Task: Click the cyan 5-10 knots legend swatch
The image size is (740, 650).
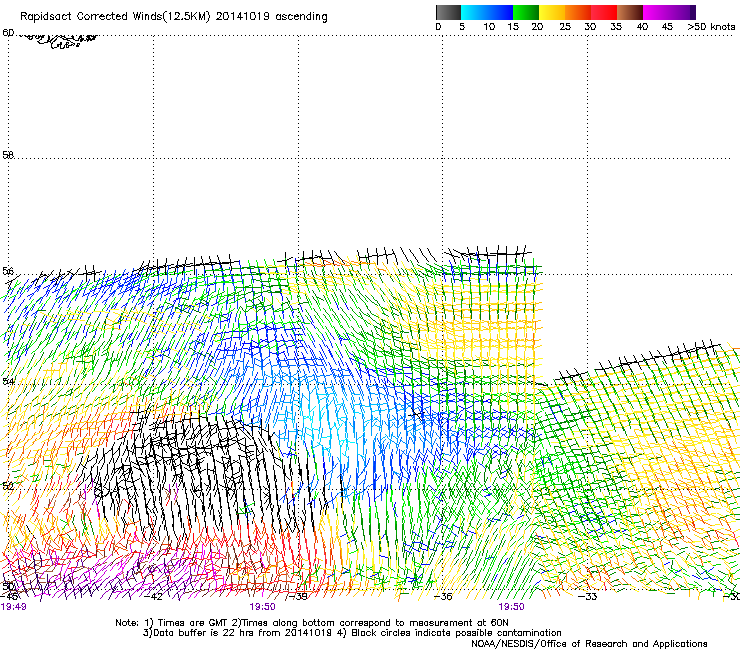Action: point(474,12)
